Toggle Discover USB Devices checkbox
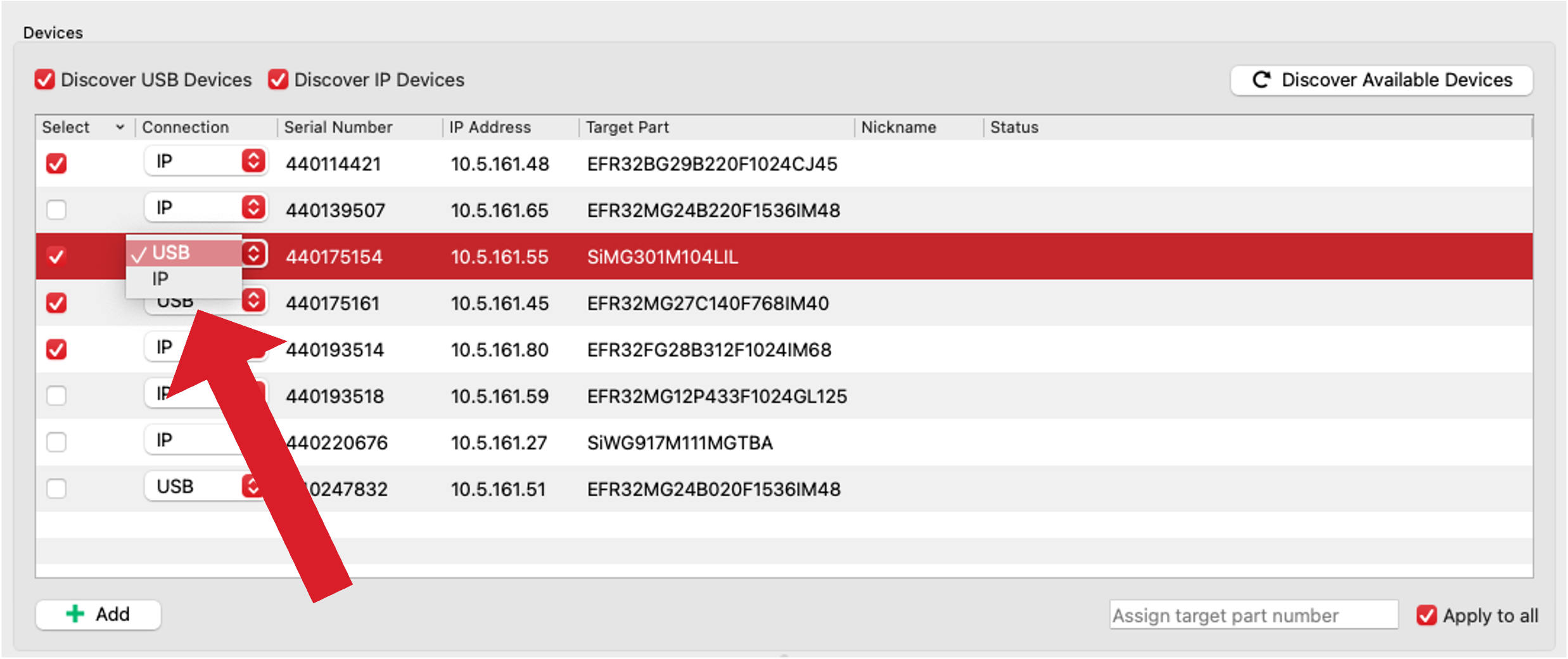1568x659 pixels. click(45, 80)
